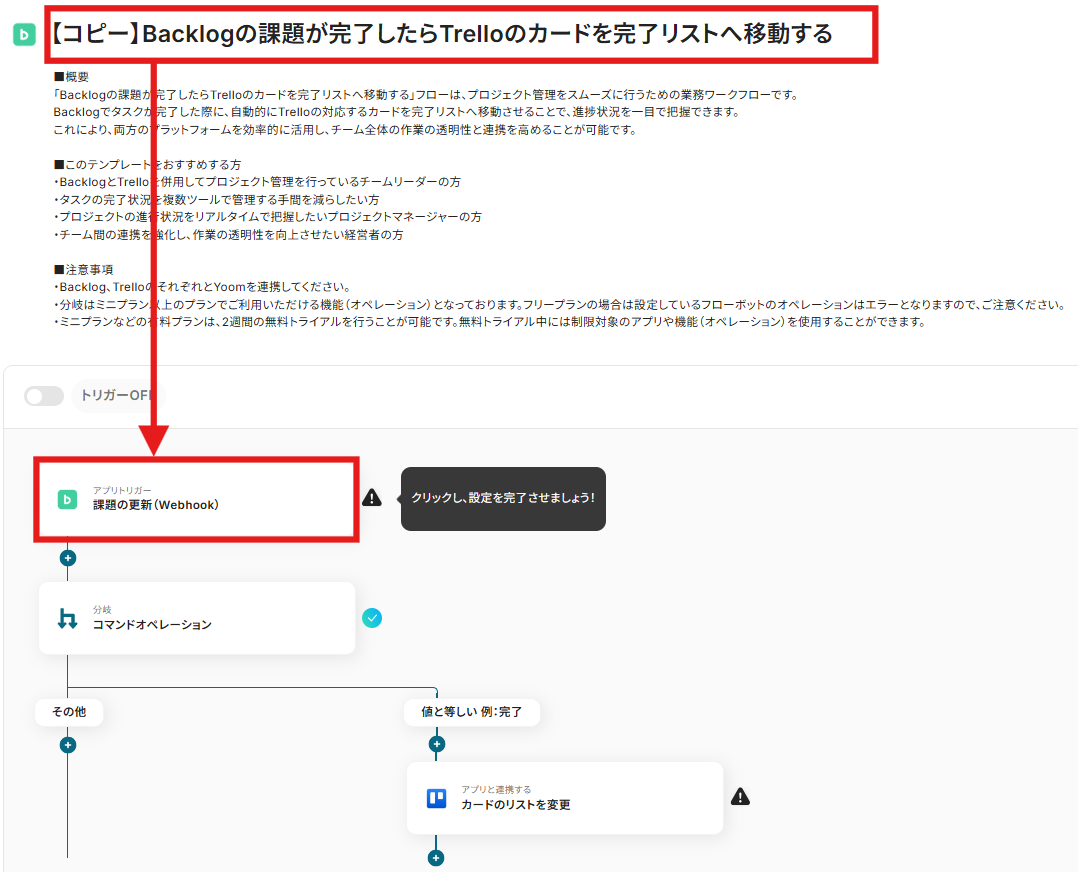Click the ■このテンプレートをおすすめする方 heading

(x=147, y=164)
